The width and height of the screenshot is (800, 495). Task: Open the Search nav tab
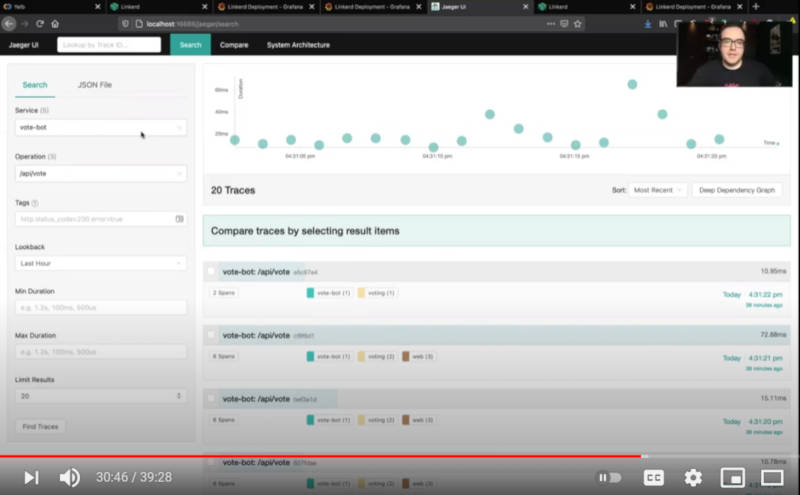click(190, 45)
